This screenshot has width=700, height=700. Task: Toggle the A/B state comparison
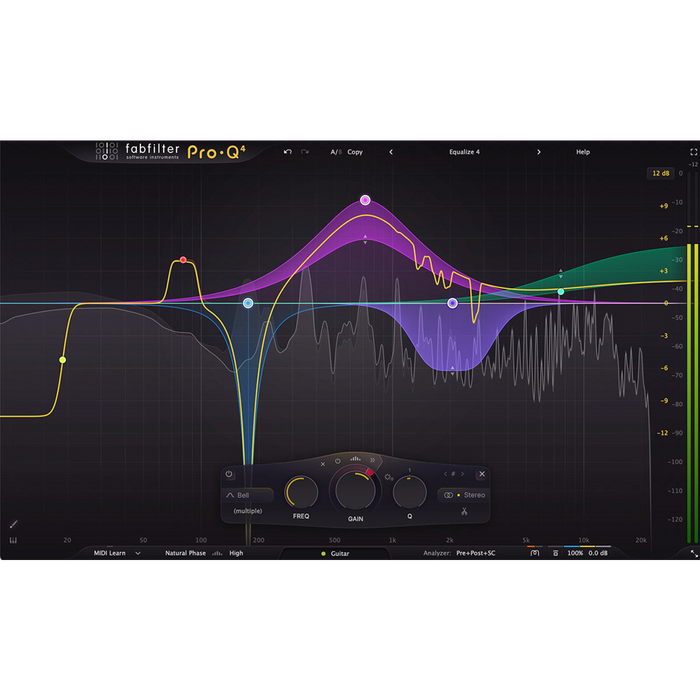[x=336, y=152]
